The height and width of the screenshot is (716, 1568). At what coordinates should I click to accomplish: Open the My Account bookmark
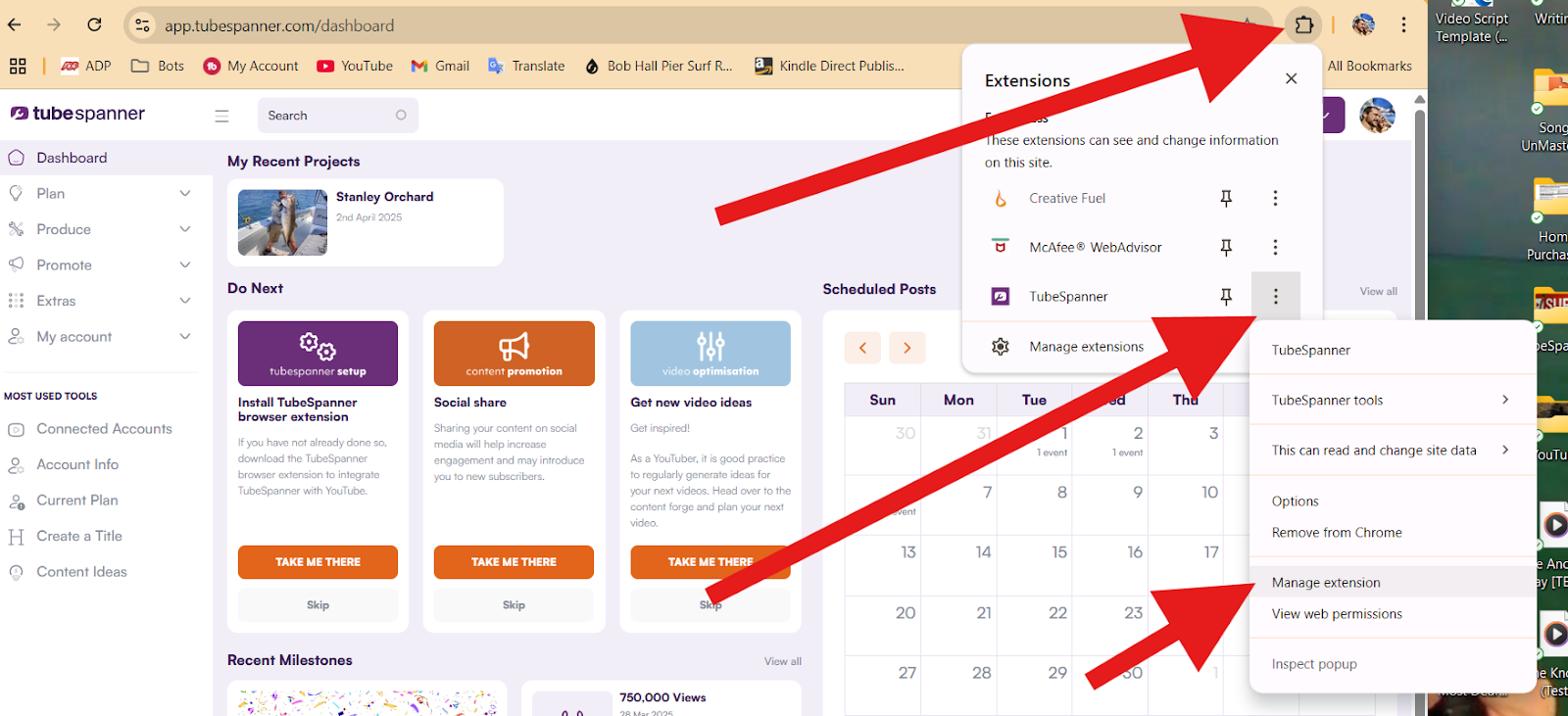click(x=251, y=66)
